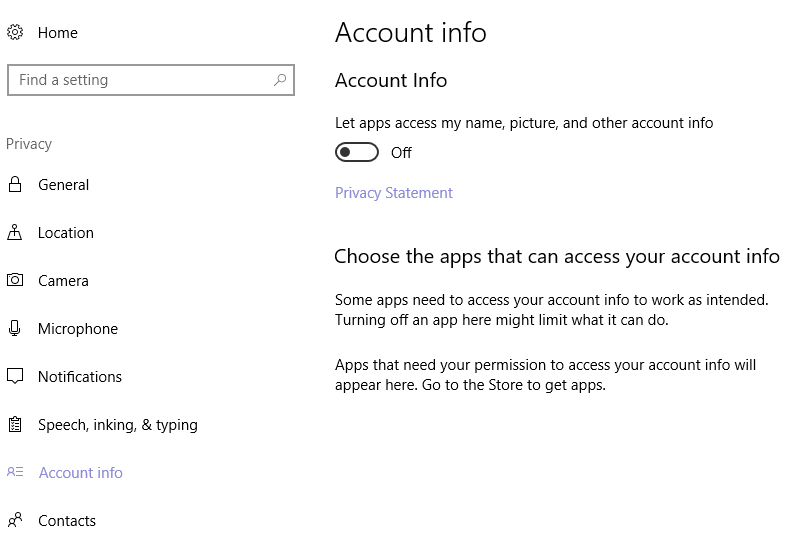Image resolution: width=799 pixels, height=544 pixels.
Task: Open General privacy settings
Action: coord(64,185)
